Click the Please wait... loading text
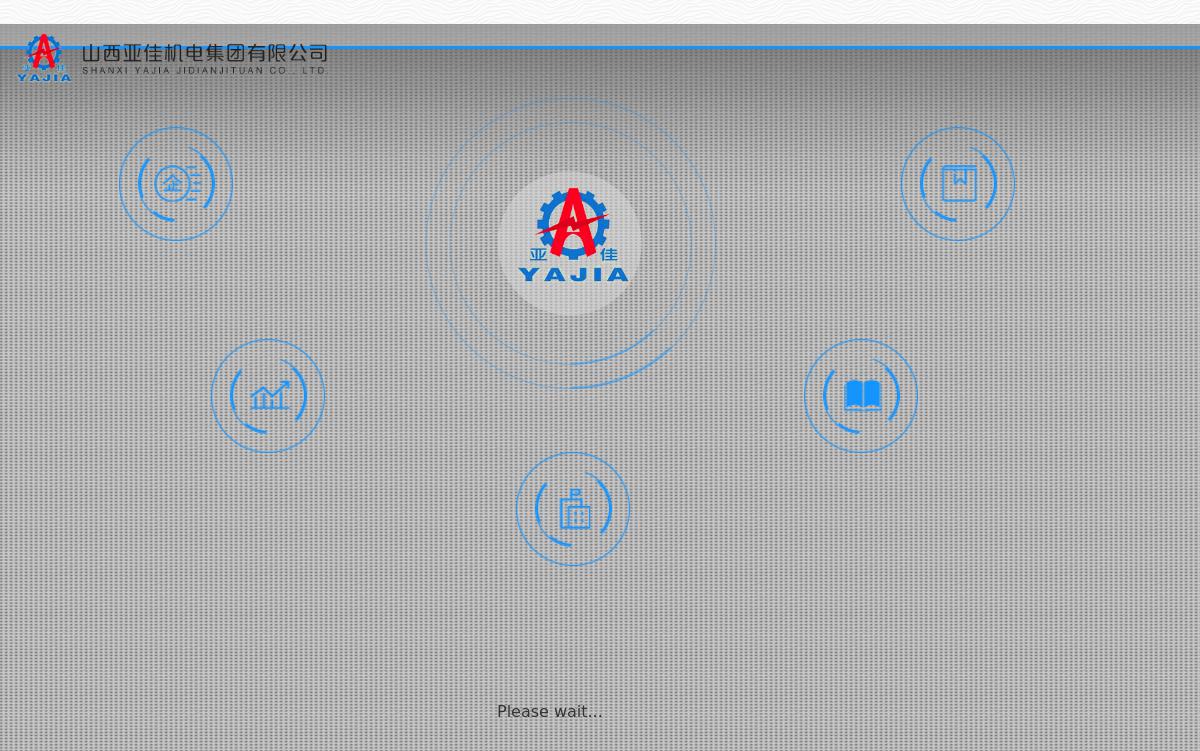This screenshot has height=751, width=1200. (549, 712)
